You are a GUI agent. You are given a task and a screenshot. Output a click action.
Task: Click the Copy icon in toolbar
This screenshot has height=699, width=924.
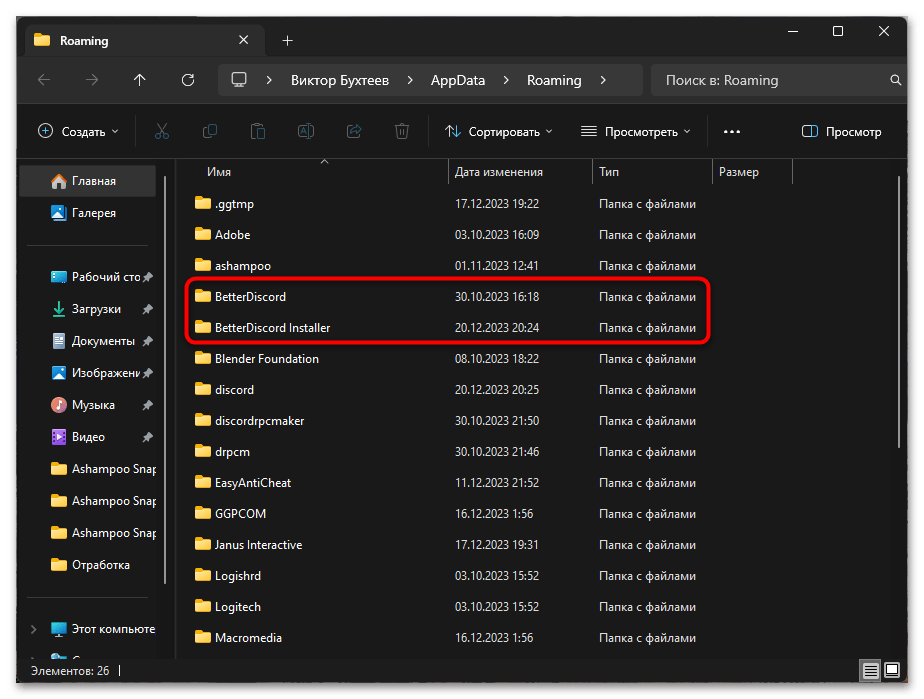(210, 131)
